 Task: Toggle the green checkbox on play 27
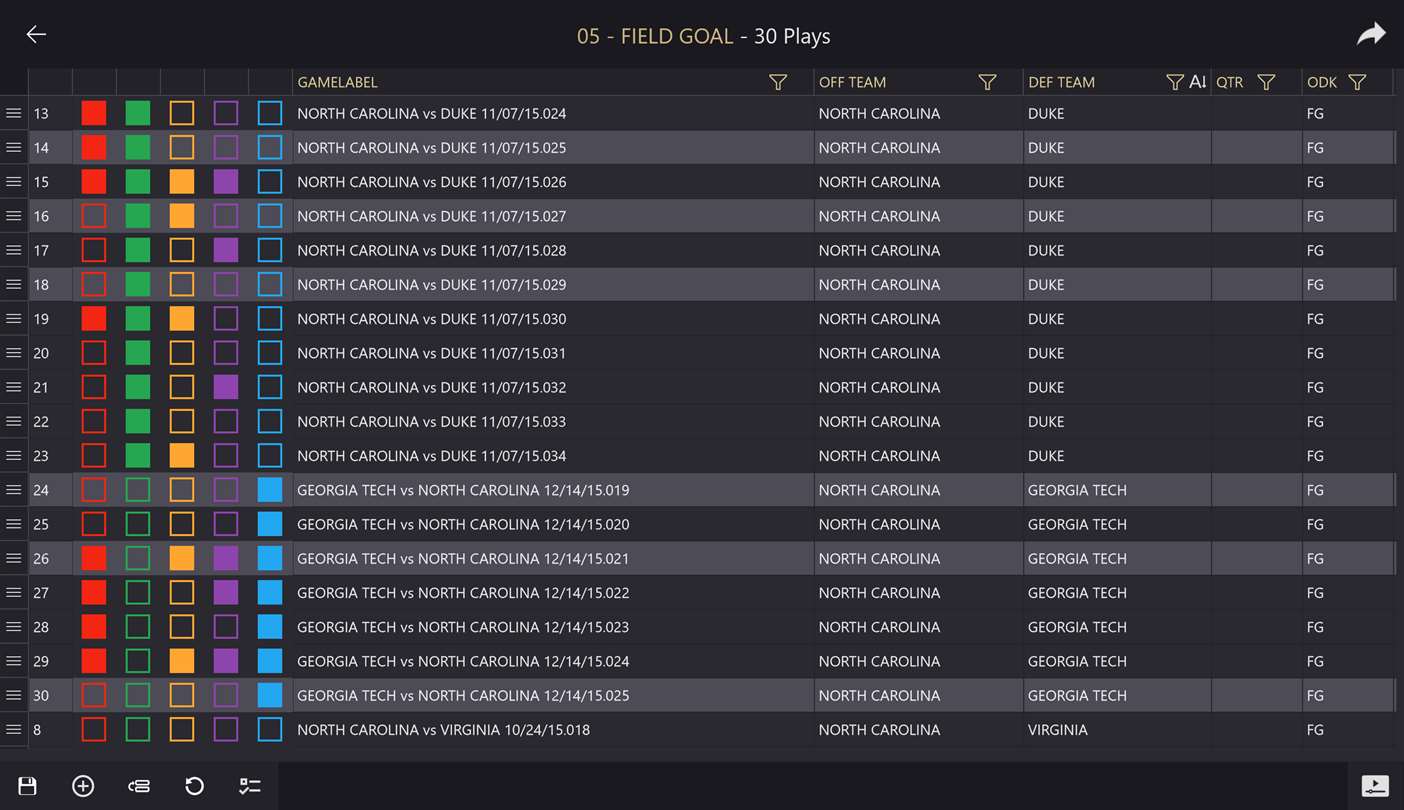pyautogui.click(x=138, y=593)
